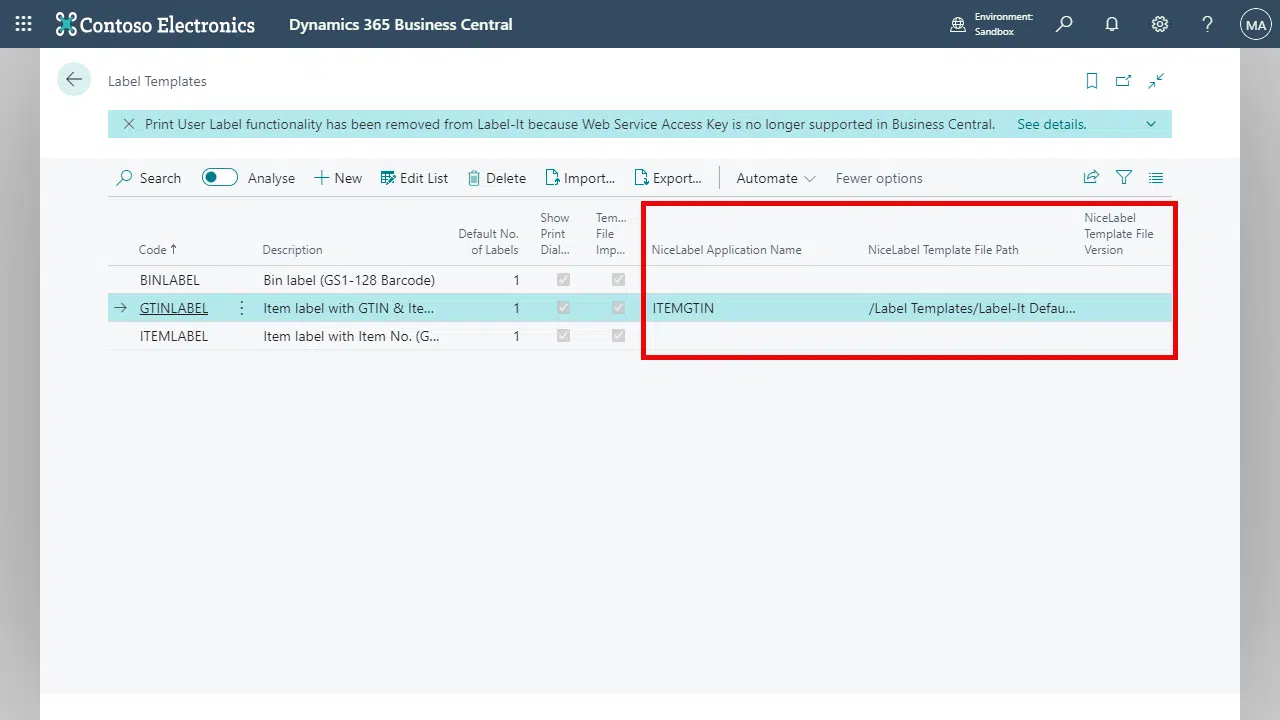Open the app launcher waffle menu

[x=23, y=24]
